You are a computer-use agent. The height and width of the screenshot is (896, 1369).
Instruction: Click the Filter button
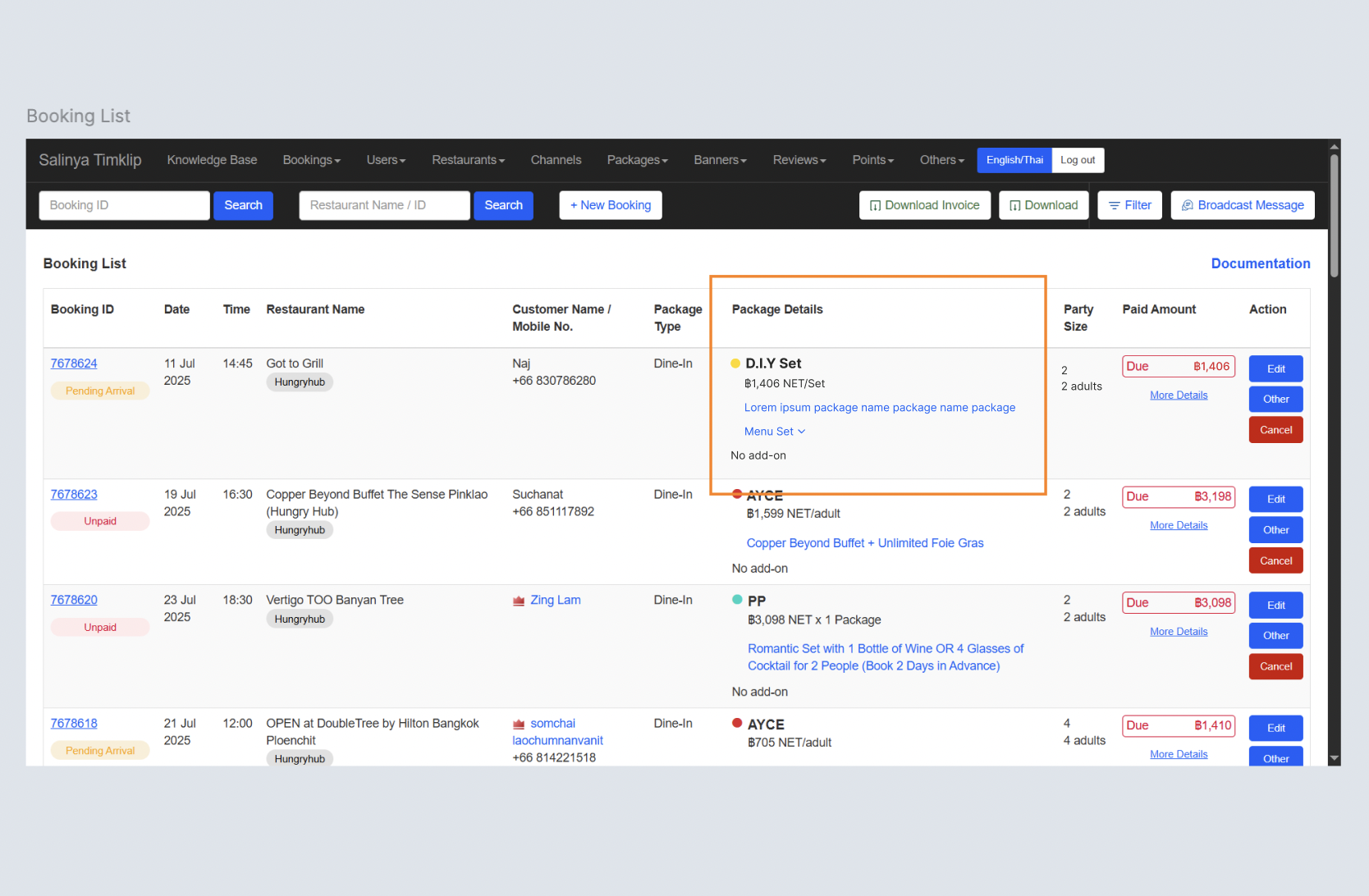1129,205
